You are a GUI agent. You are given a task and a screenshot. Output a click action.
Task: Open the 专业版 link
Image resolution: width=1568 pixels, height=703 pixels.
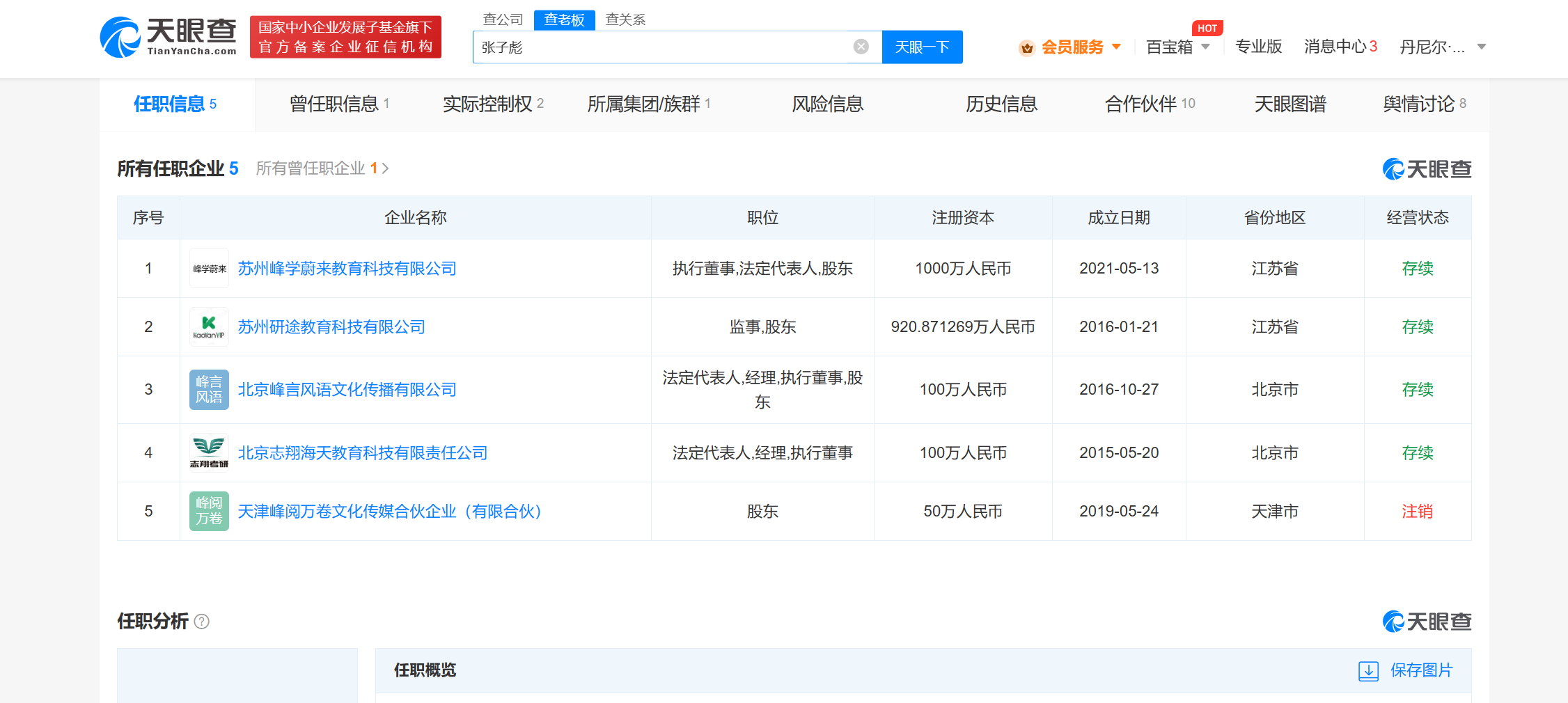point(1258,47)
